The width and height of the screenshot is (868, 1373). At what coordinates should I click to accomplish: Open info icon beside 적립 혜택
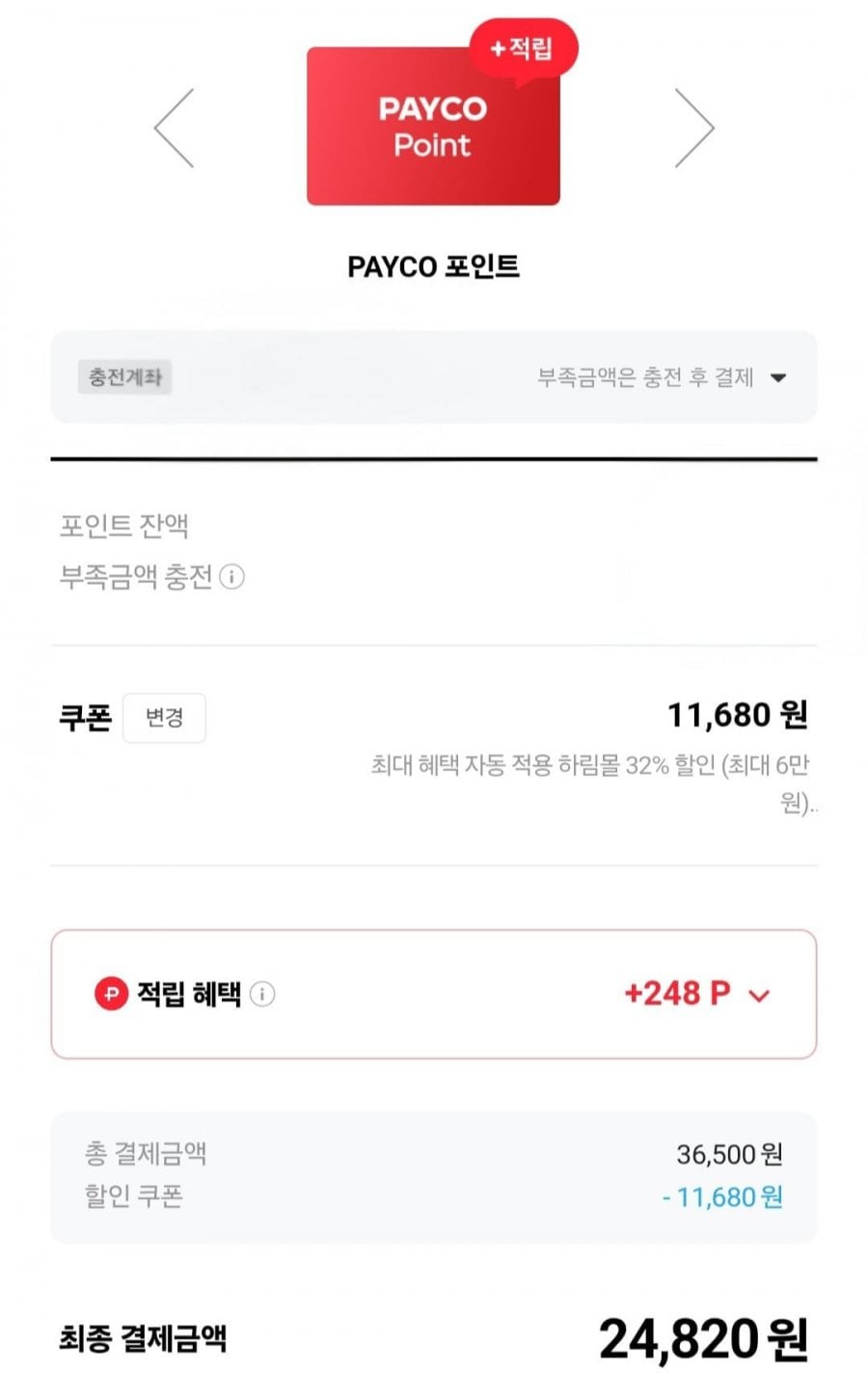click(262, 994)
